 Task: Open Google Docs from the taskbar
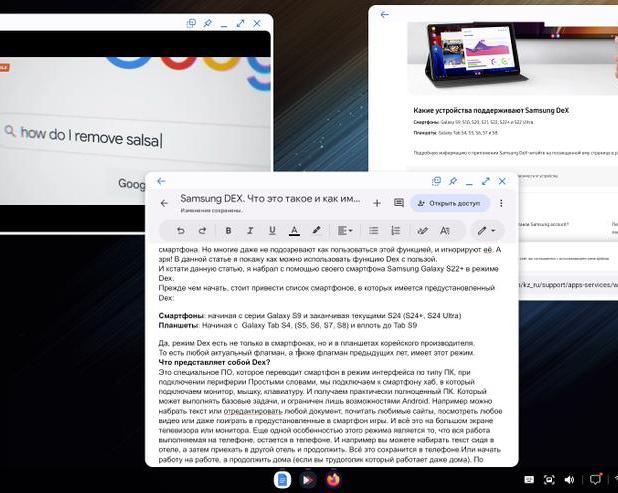[282, 480]
